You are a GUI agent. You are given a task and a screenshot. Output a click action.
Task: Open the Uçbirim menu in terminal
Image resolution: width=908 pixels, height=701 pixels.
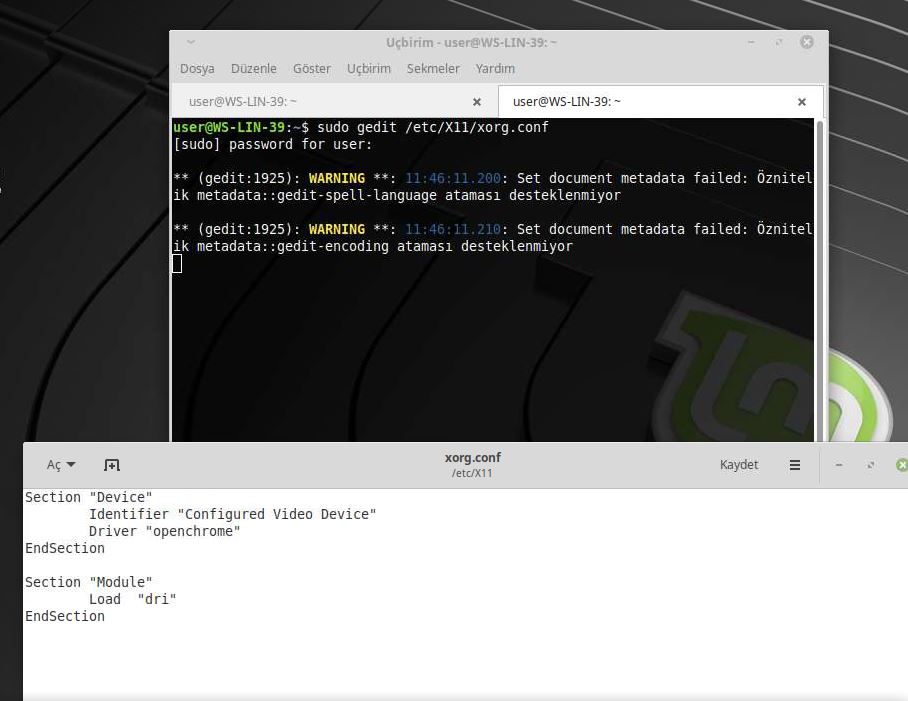(368, 69)
